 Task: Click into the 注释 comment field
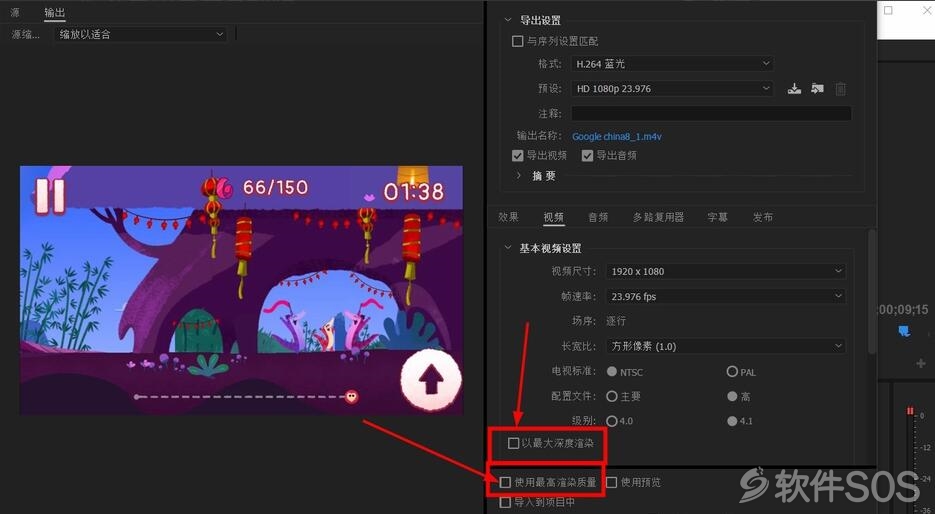click(x=711, y=113)
